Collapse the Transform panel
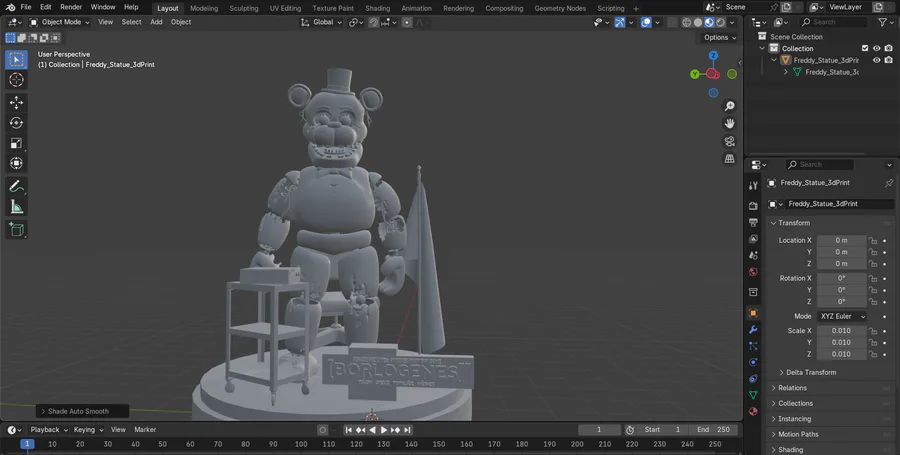This screenshot has height=455, width=900. pyautogui.click(x=794, y=223)
